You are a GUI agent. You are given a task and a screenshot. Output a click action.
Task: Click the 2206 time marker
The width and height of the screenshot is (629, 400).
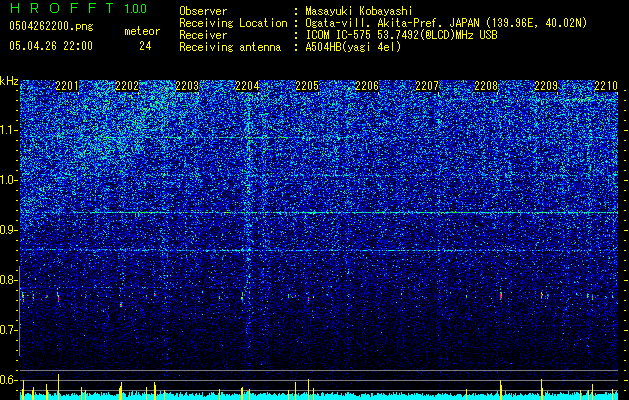click(367, 86)
